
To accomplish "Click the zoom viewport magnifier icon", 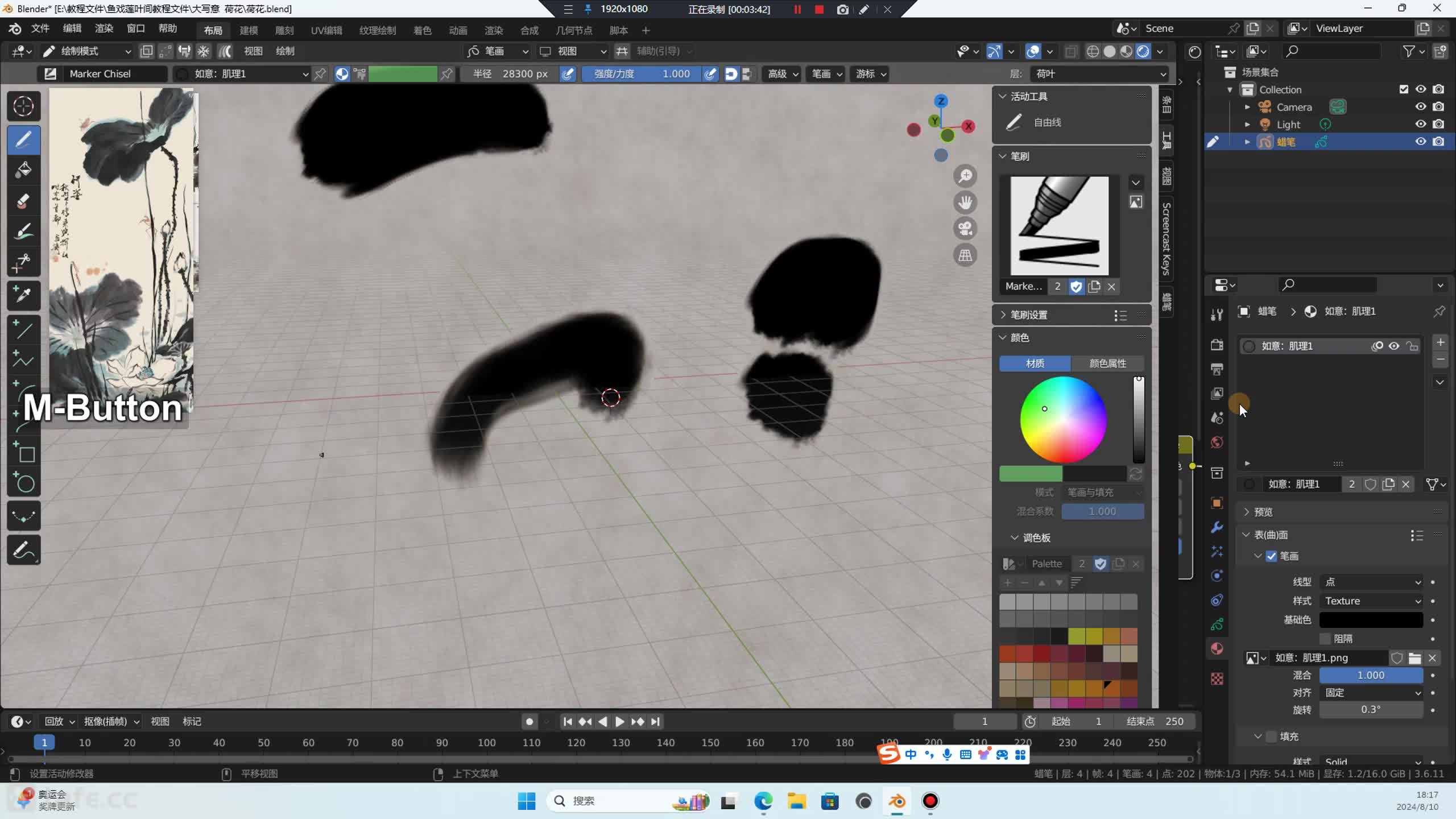I will click(x=965, y=176).
